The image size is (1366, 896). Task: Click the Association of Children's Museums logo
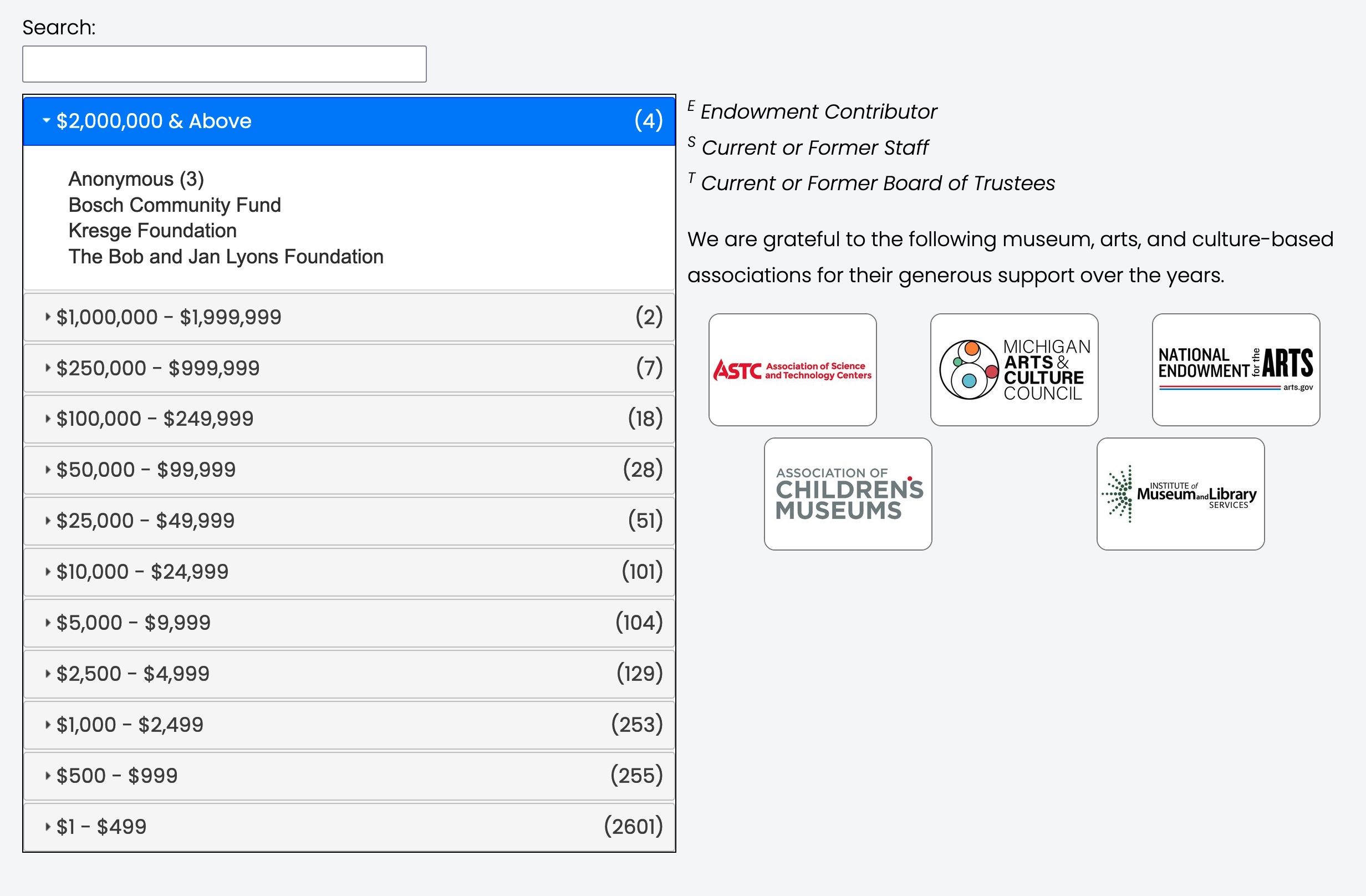[x=848, y=494]
